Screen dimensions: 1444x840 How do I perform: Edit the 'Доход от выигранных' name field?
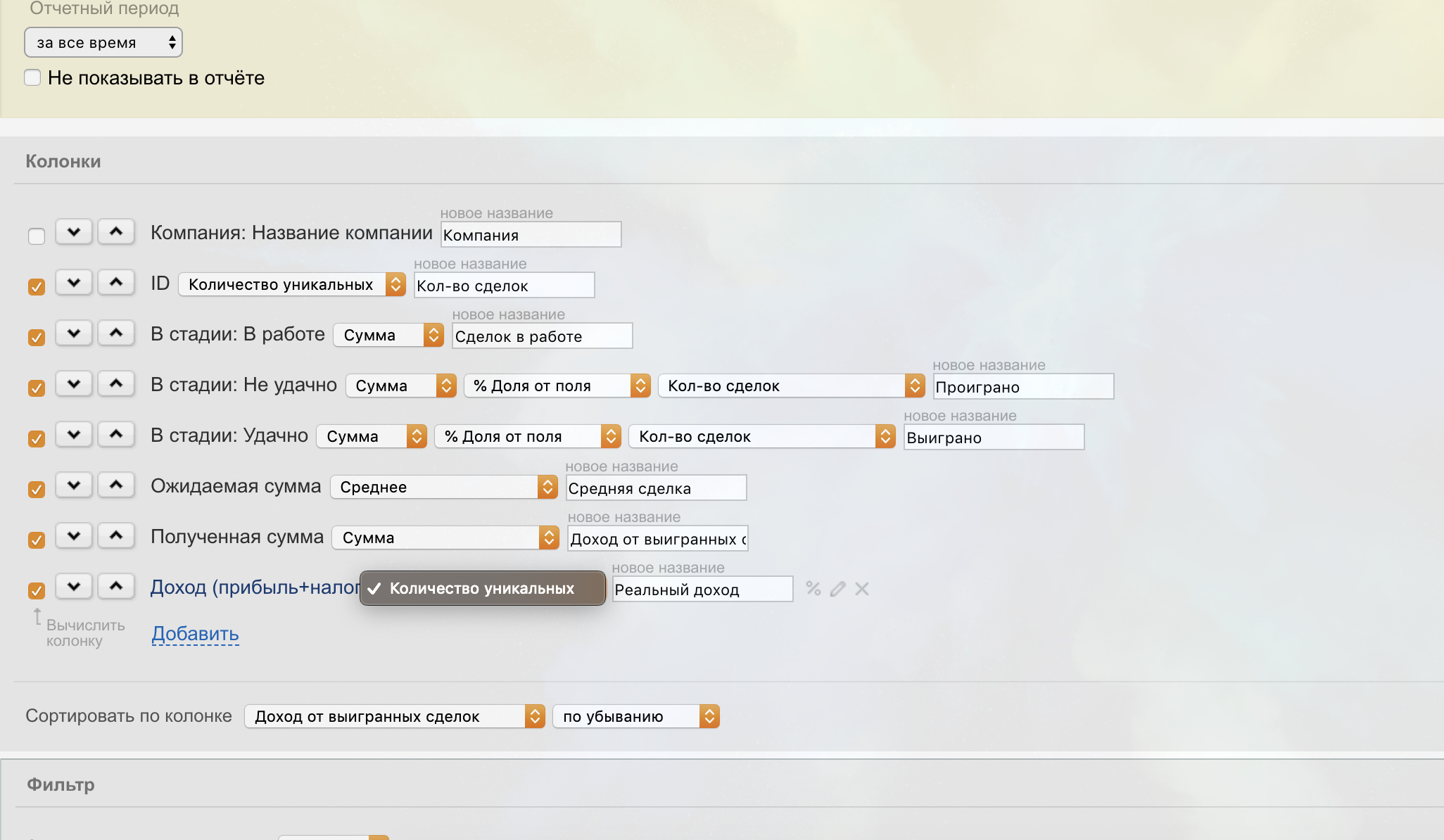pyautogui.click(x=658, y=538)
